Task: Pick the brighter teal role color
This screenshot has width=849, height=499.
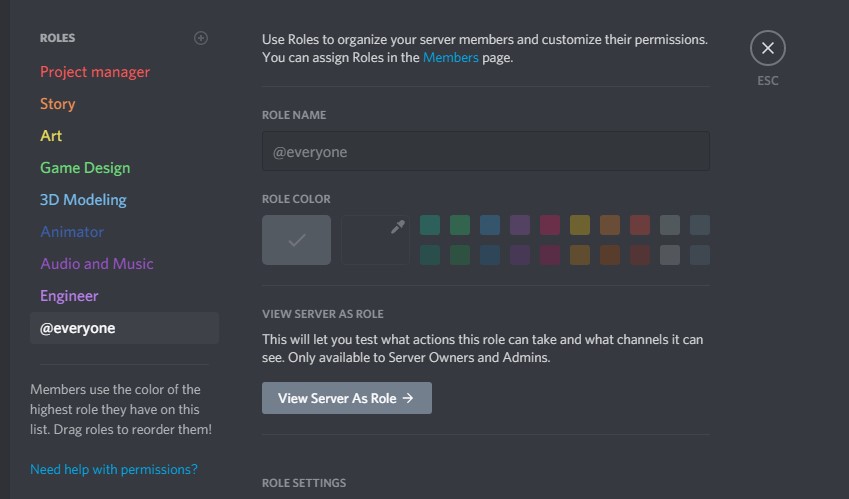Action: tap(430, 225)
